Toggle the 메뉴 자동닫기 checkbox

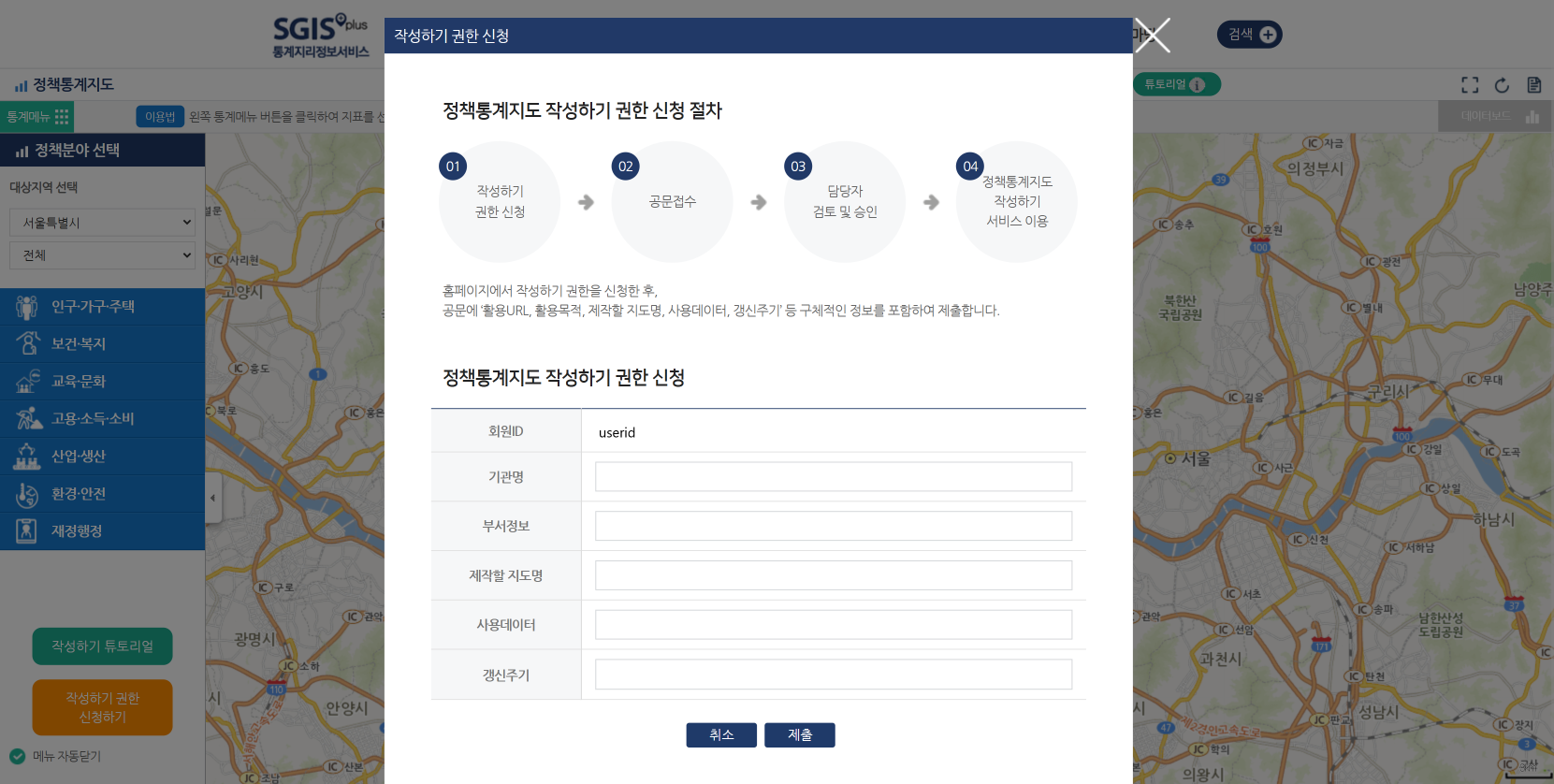[17, 756]
